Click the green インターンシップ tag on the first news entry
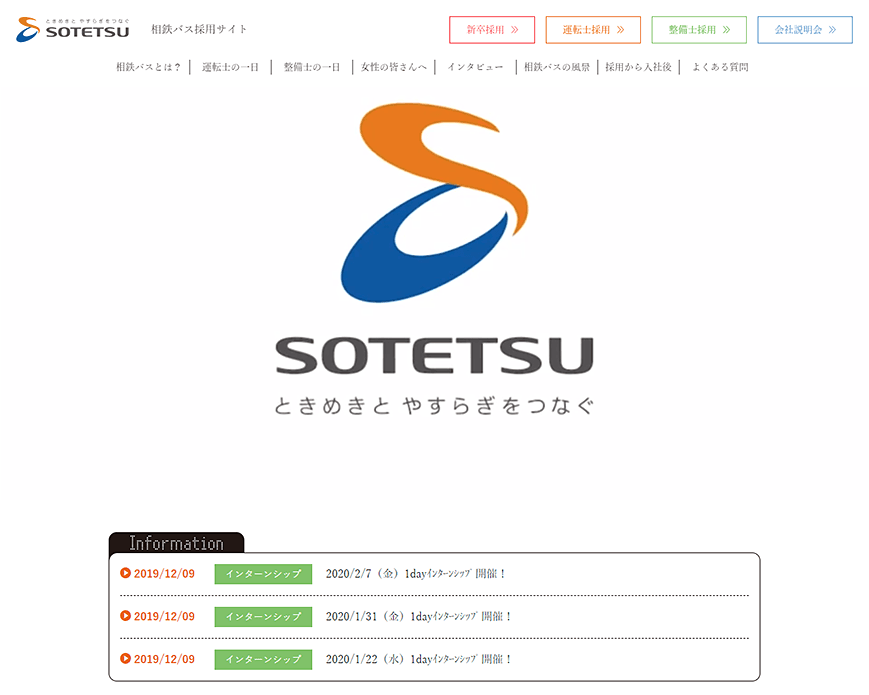 click(262, 573)
